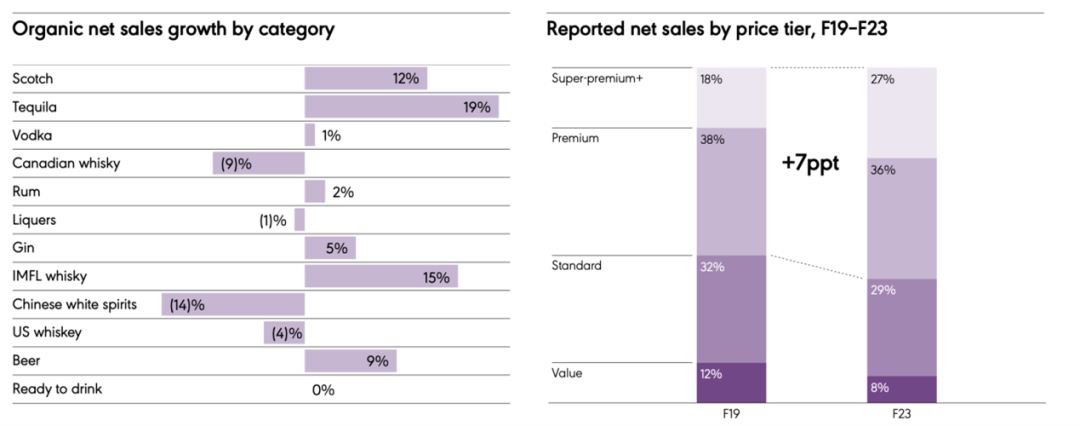
Task: Select the F23 Value 8% segment
Action: pos(902,390)
